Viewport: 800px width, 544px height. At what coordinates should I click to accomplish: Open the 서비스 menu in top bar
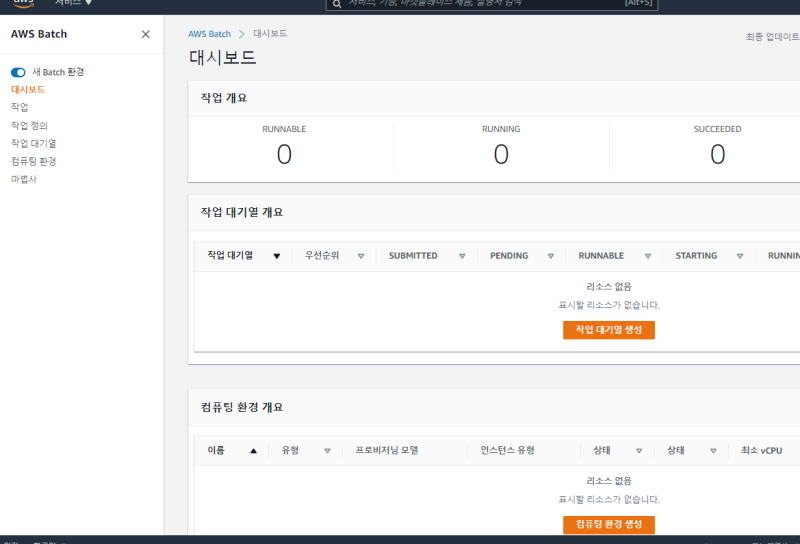[73, 3]
